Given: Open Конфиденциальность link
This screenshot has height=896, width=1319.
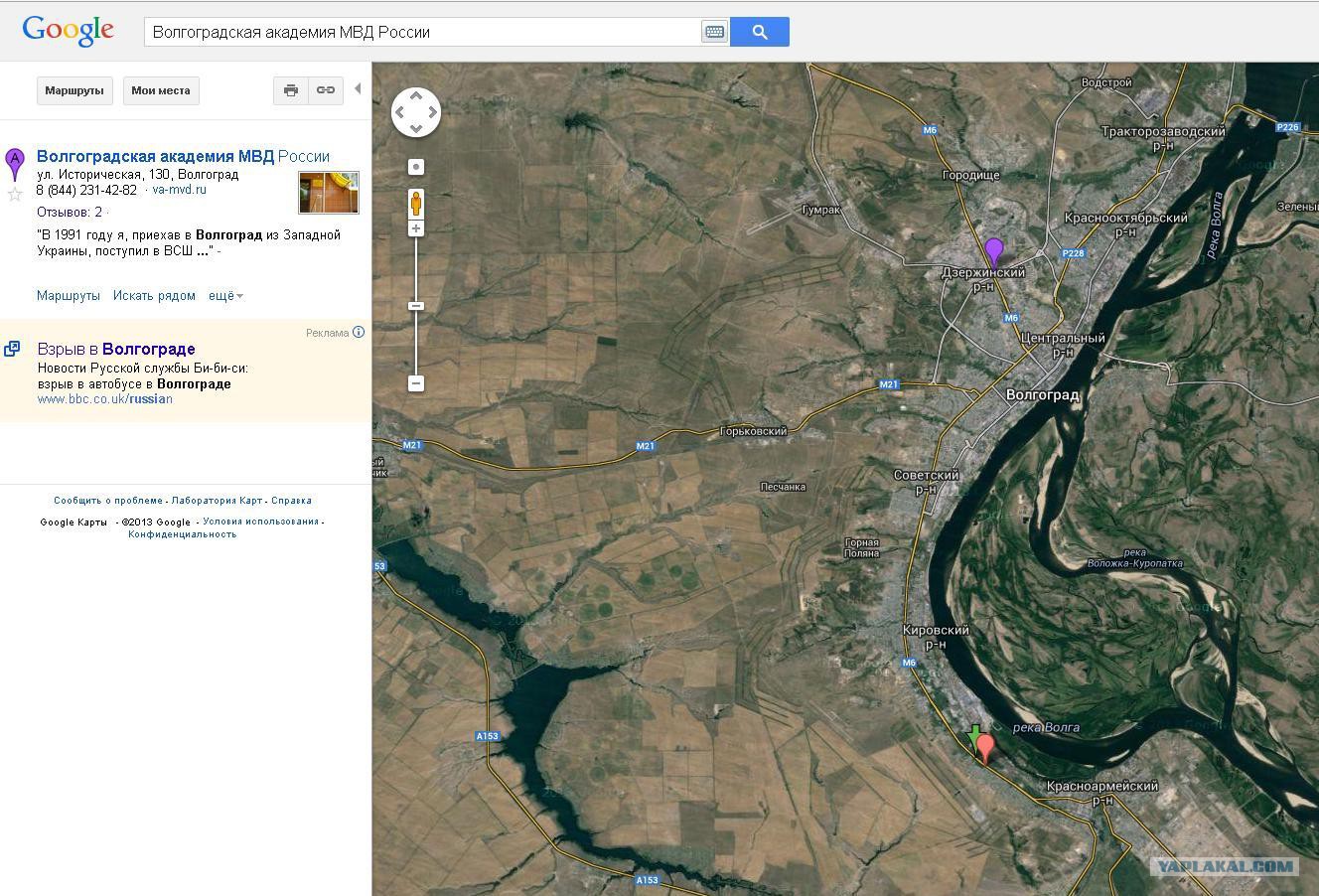Looking at the screenshot, I should coord(183,534).
